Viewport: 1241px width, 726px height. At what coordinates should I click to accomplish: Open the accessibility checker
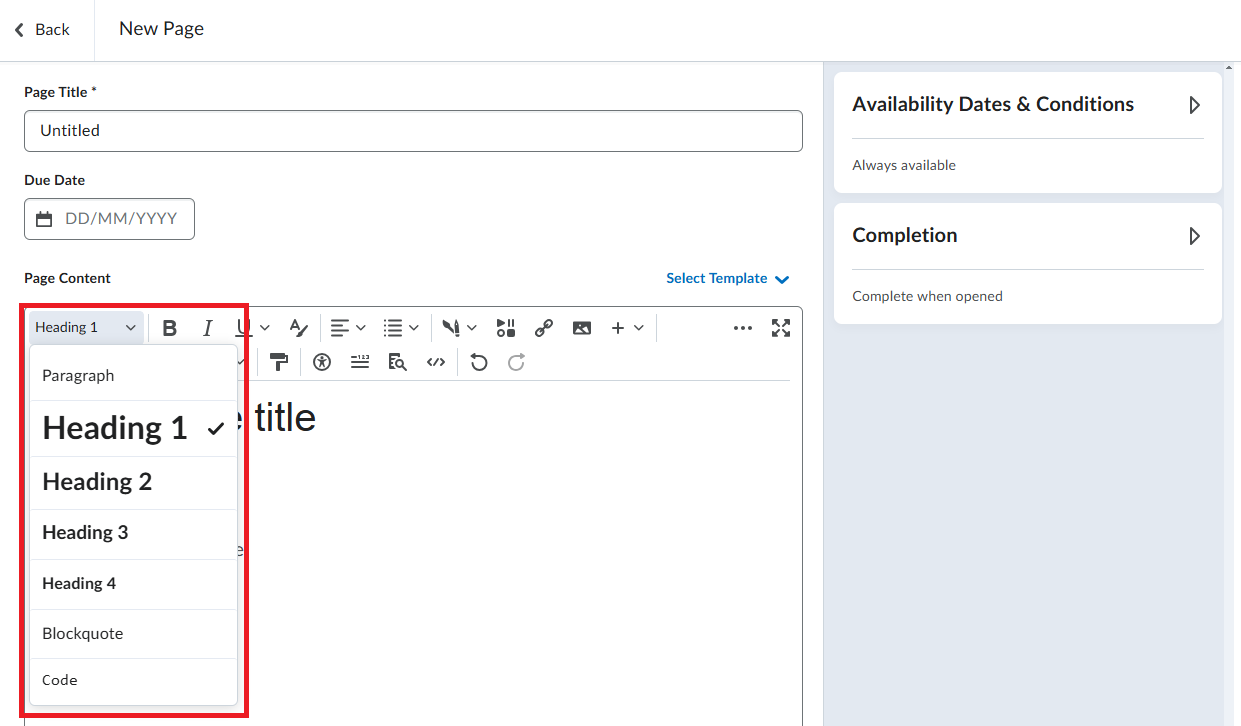[x=321, y=363]
